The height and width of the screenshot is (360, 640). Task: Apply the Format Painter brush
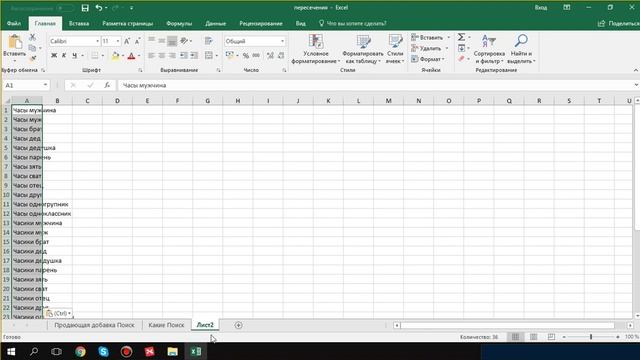click(x=33, y=58)
